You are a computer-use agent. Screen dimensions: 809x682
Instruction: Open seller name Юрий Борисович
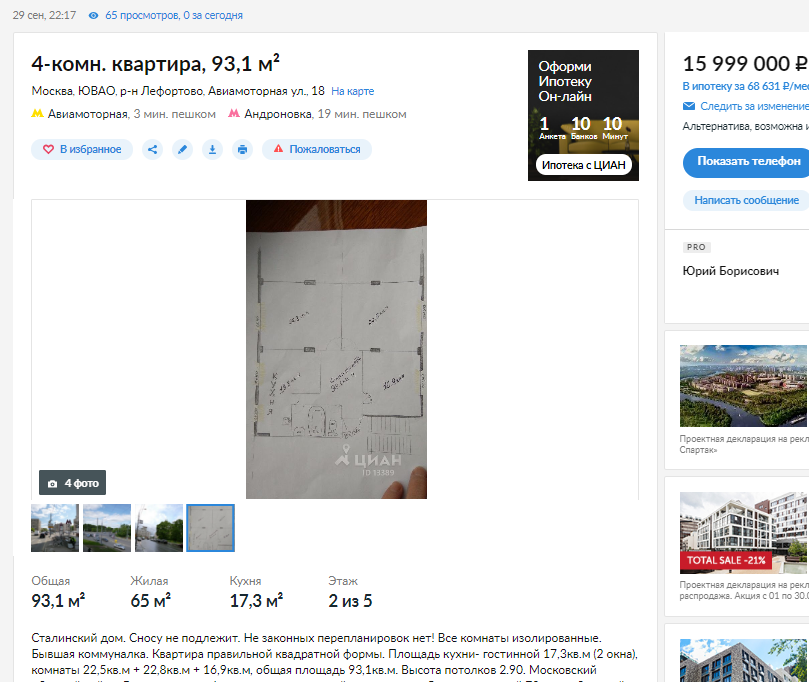point(731,271)
